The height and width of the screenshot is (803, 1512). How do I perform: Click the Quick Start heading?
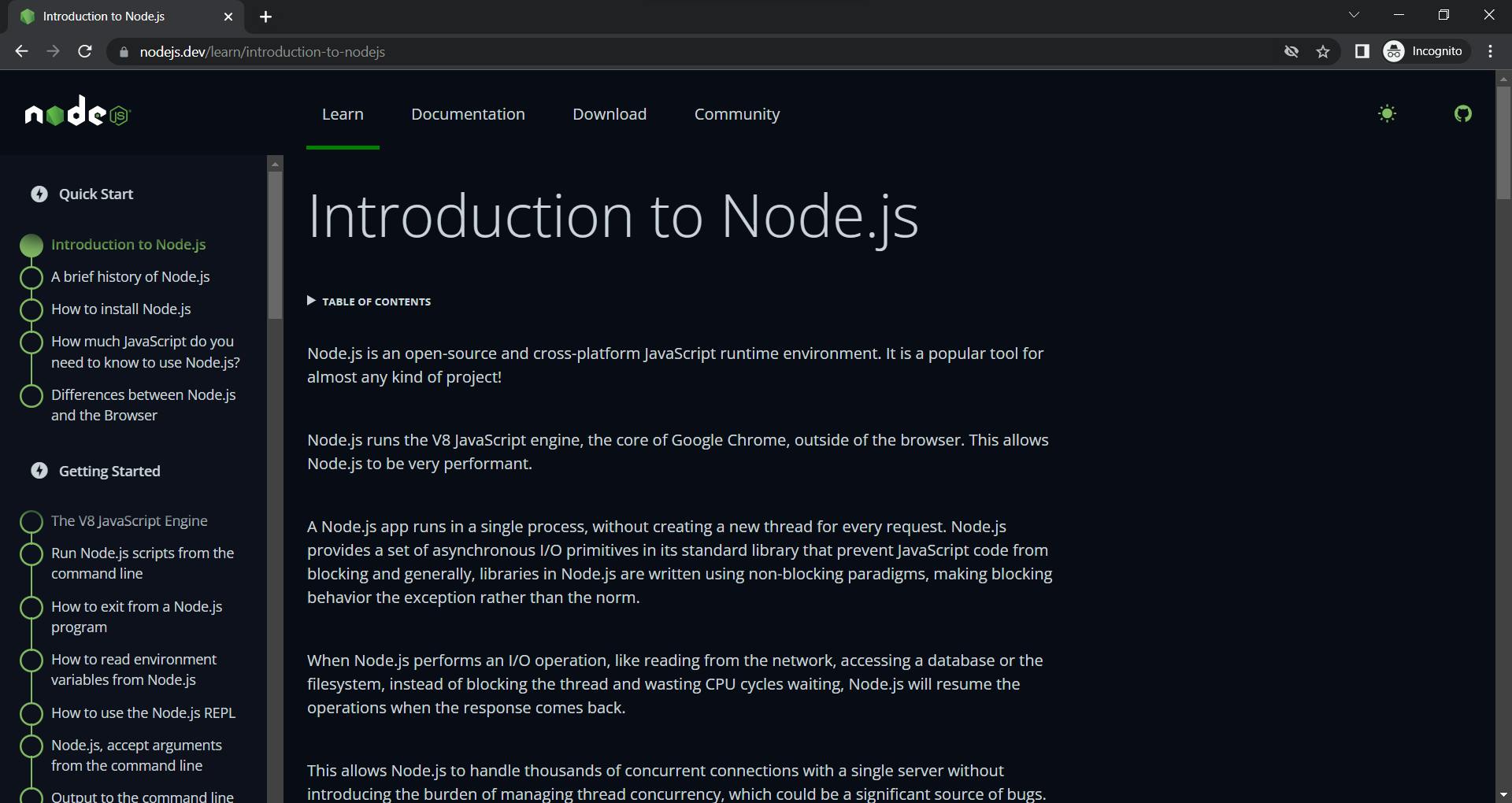[x=96, y=194]
